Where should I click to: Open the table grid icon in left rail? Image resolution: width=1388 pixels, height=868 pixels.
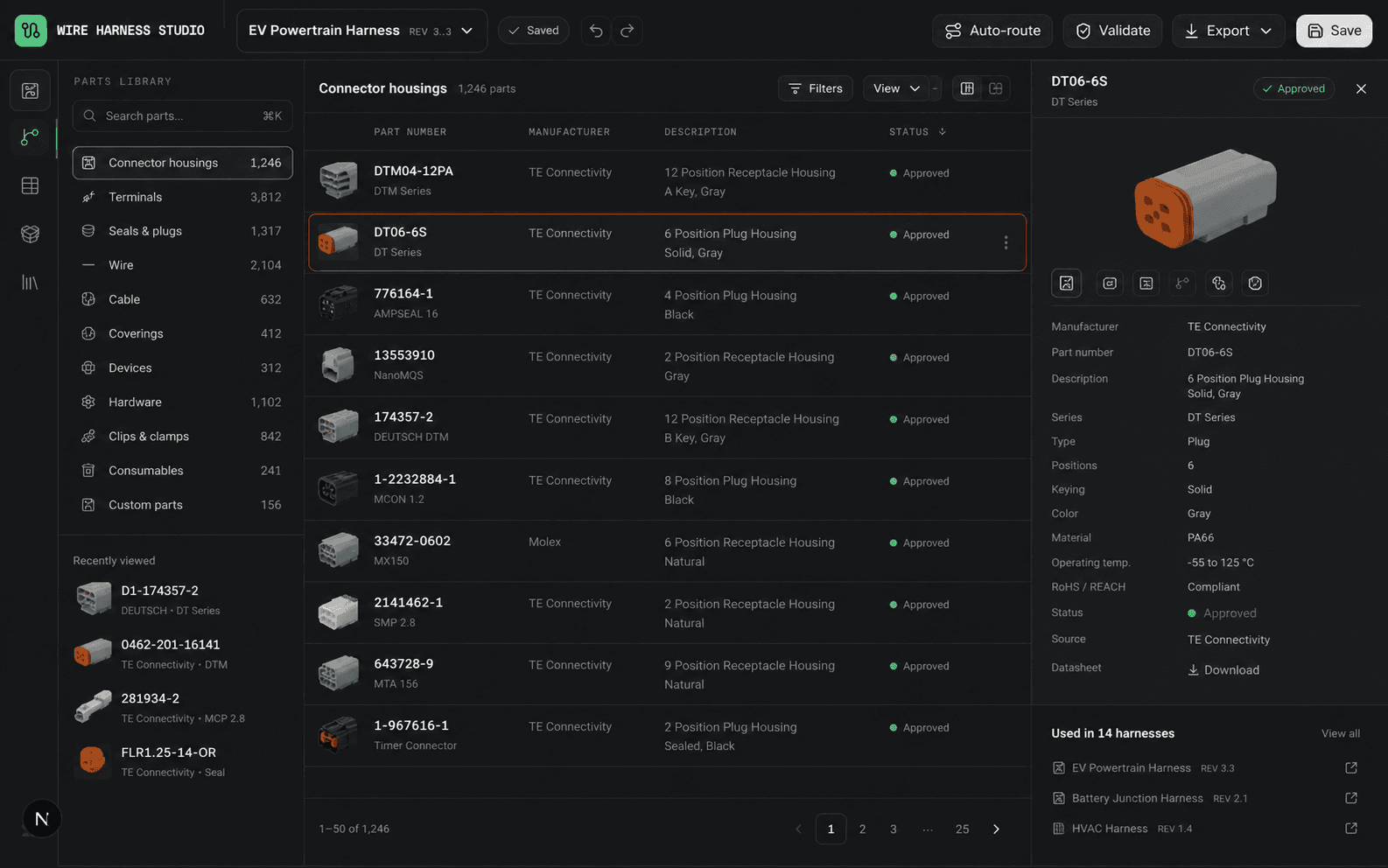point(31,185)
